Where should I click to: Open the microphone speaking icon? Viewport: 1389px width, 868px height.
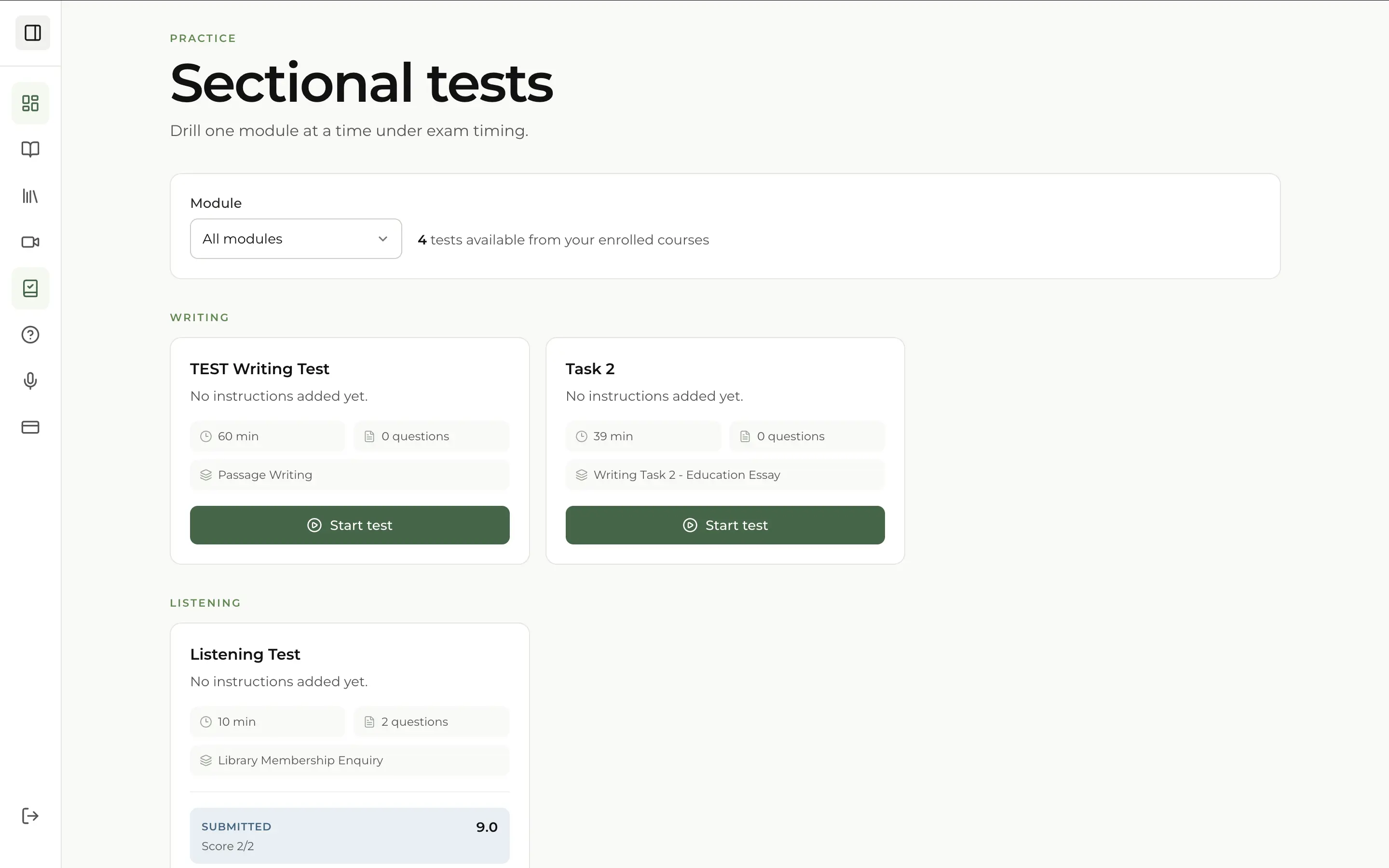(x=30, y=381)
